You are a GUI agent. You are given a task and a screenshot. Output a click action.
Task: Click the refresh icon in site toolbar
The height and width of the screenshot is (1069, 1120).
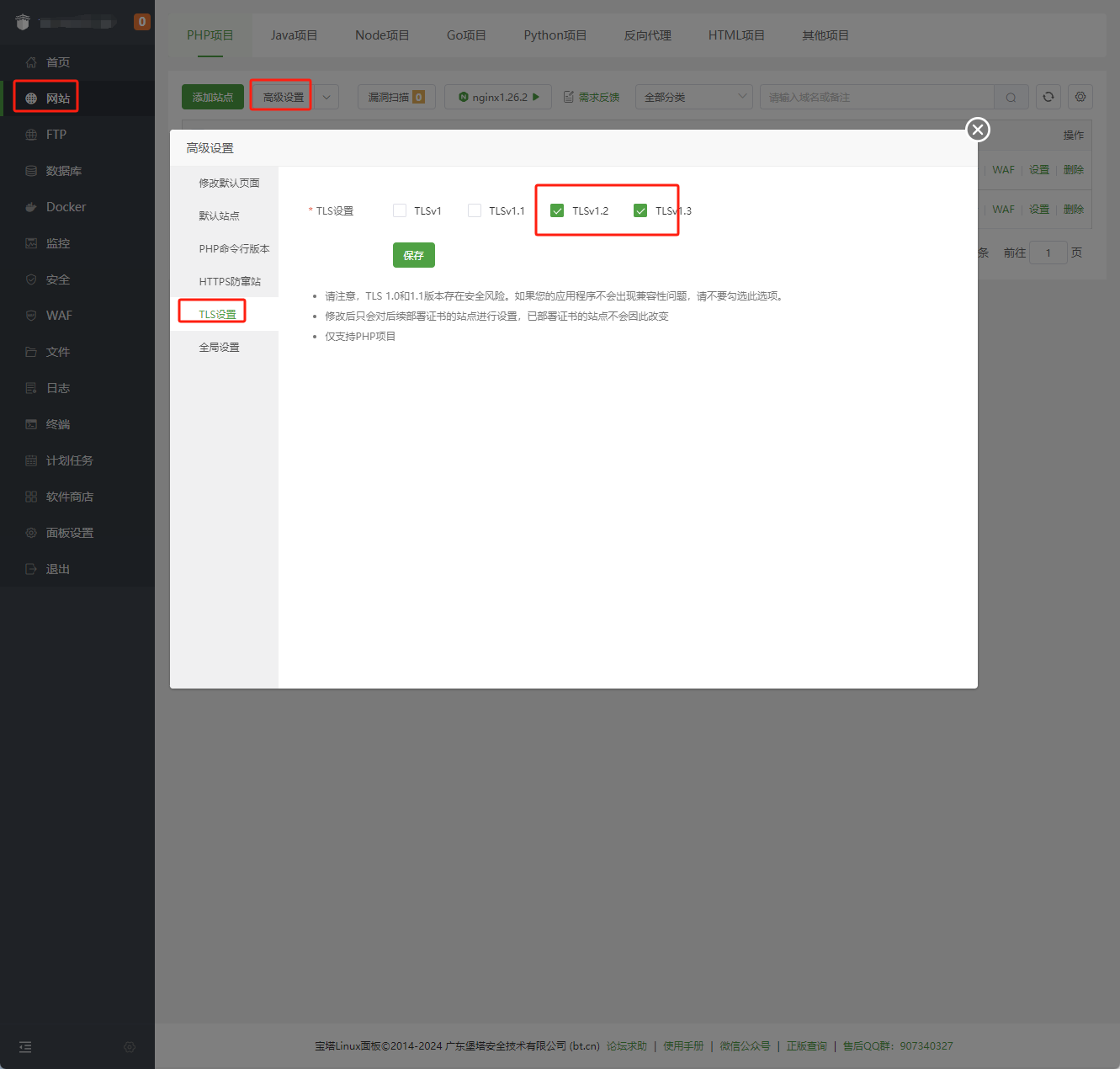click(1048, 97)
